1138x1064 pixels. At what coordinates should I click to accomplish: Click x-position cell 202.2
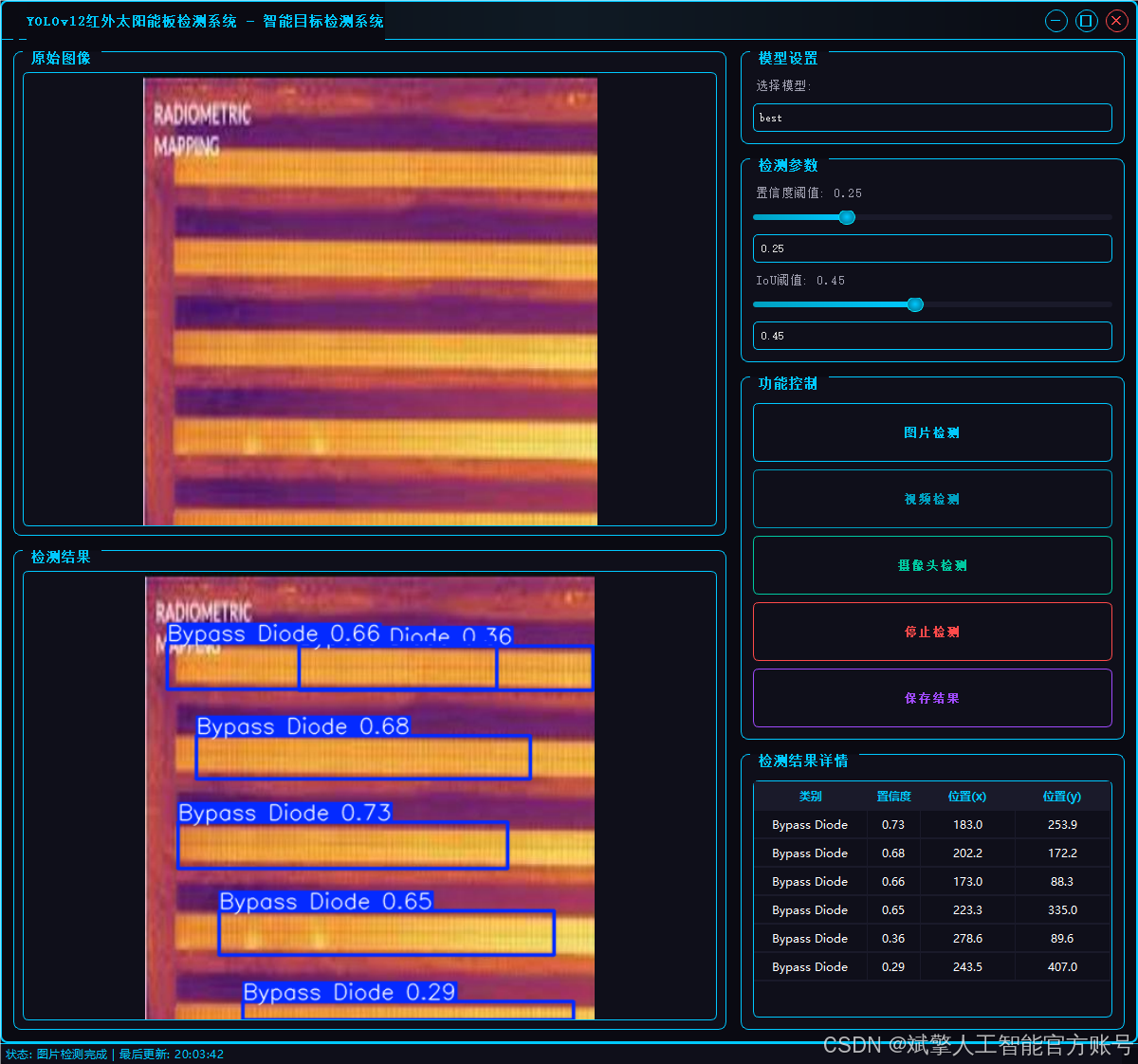tap(967, 853)
